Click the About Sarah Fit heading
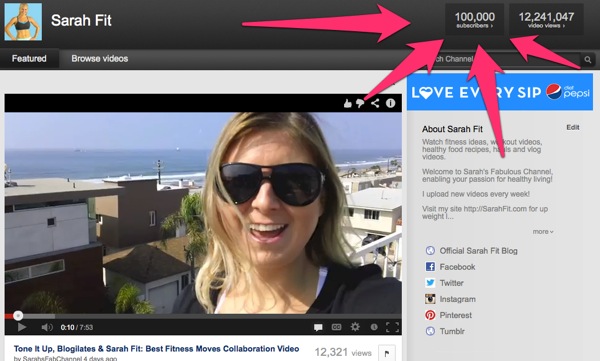The height and width of the screenshot is (361, 600). [452, 129]
